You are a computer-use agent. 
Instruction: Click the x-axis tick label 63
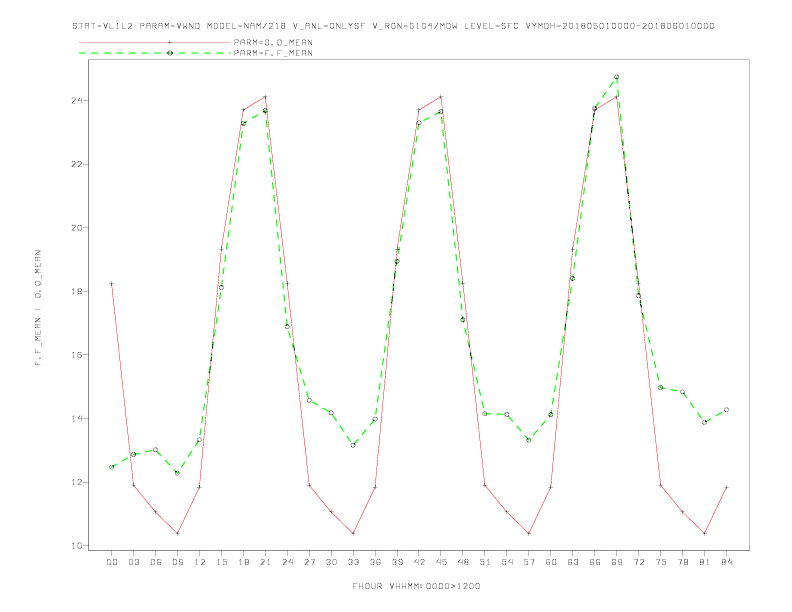[x=573, y=562]
